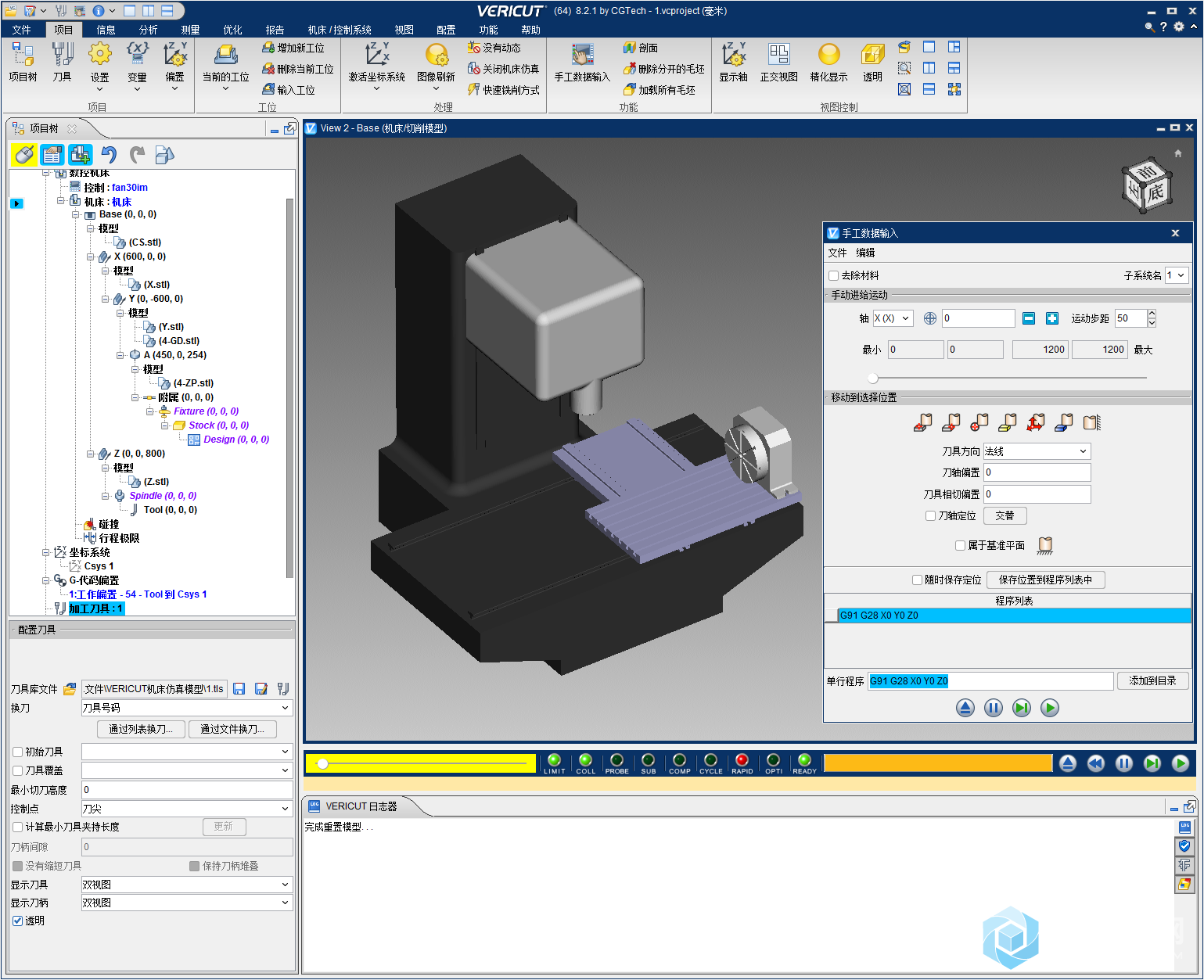Enable 去除材料 checkbox
1204x980 pixels.
[834, 275]
